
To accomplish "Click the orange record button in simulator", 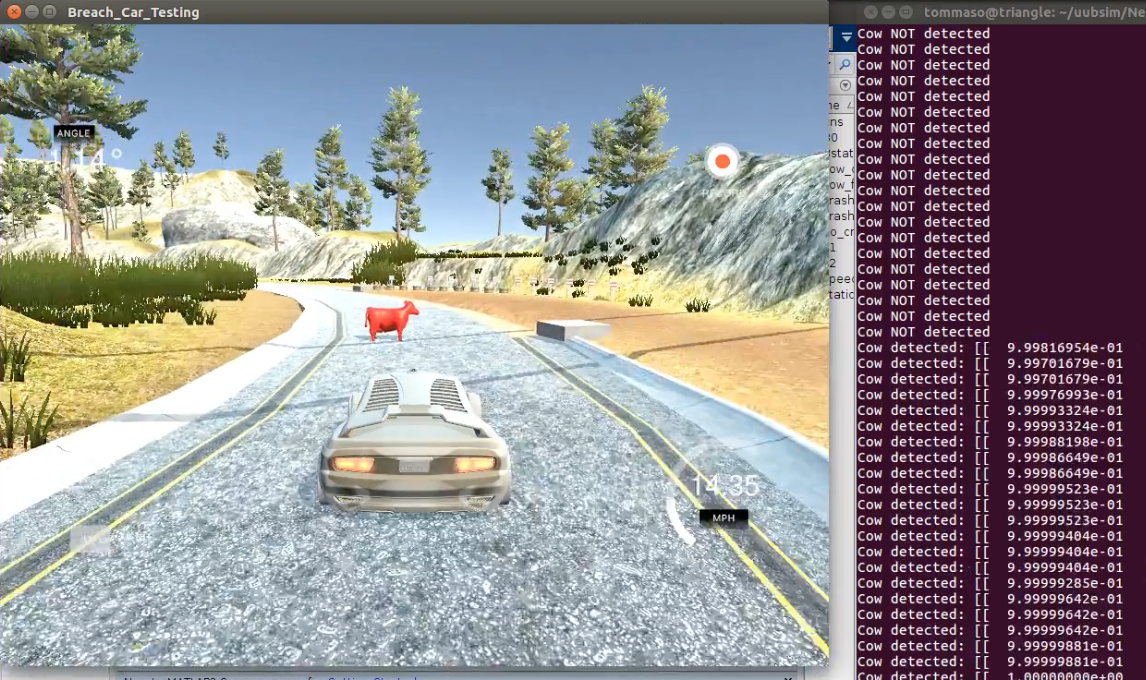I will tap(722, 162).
